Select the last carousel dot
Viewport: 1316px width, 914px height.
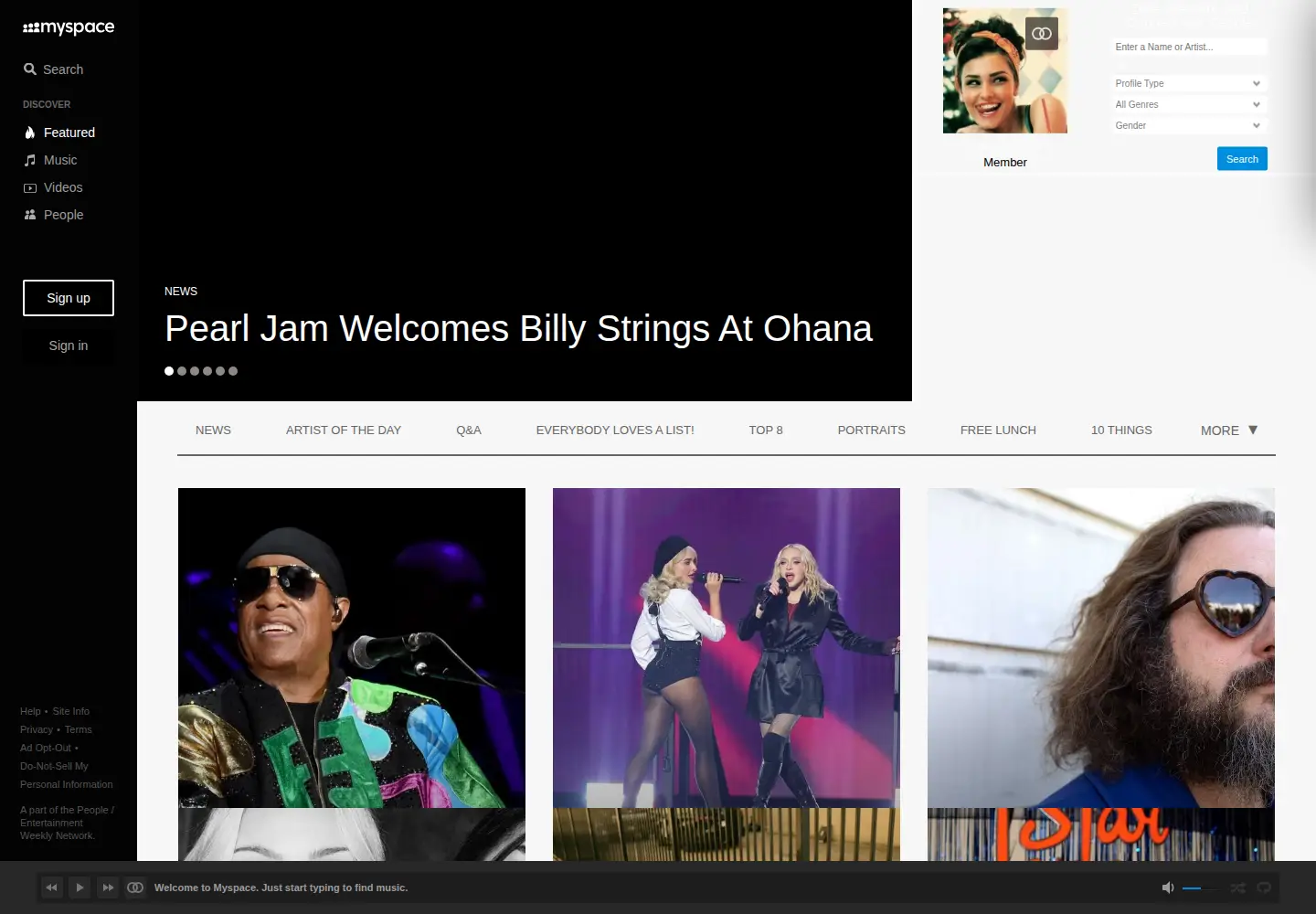pyautogui.click(x=233, y=371)
